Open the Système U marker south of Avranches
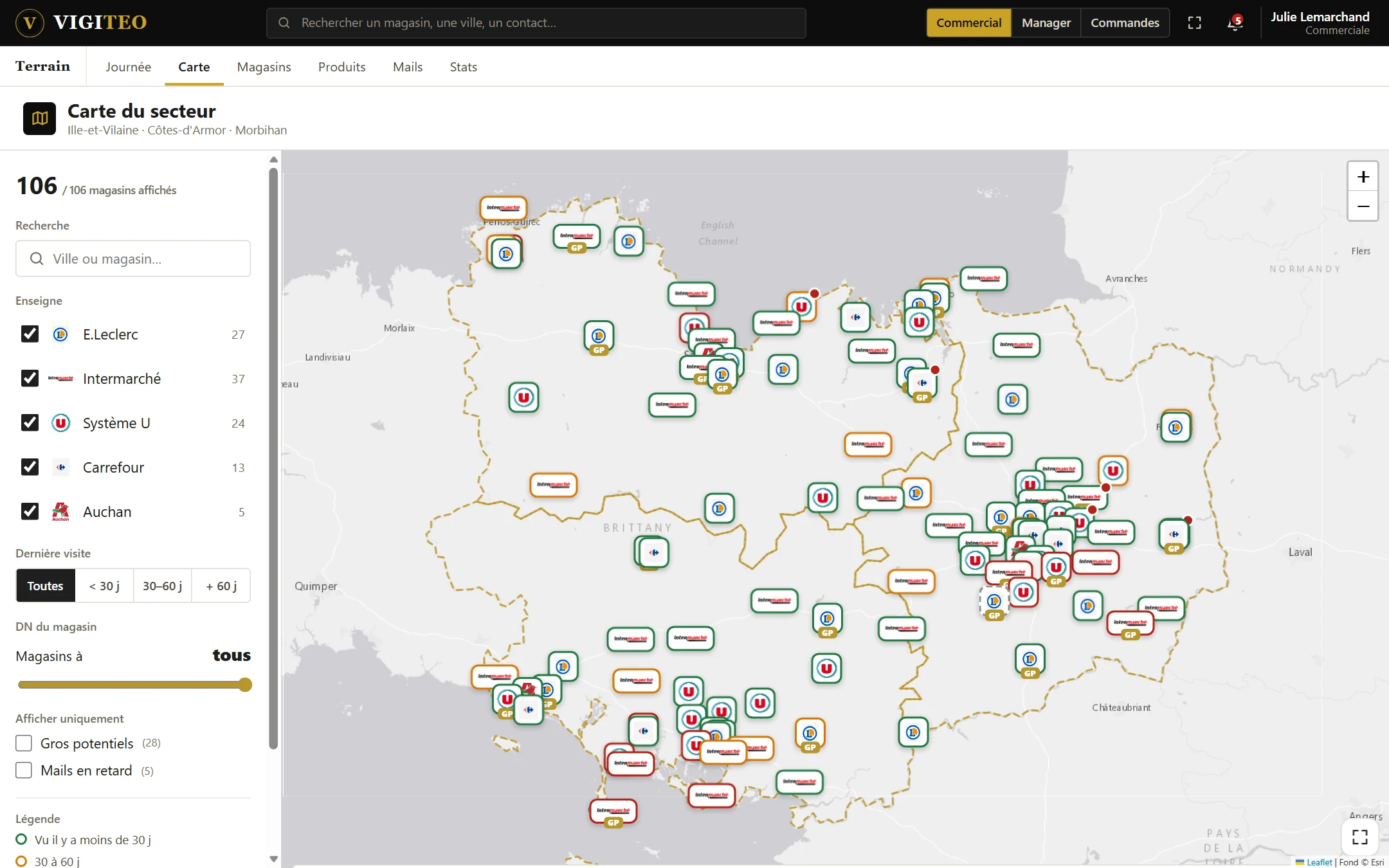Image resolution: width=1389 pixels, height=868 pixels. click(1112, 471)
